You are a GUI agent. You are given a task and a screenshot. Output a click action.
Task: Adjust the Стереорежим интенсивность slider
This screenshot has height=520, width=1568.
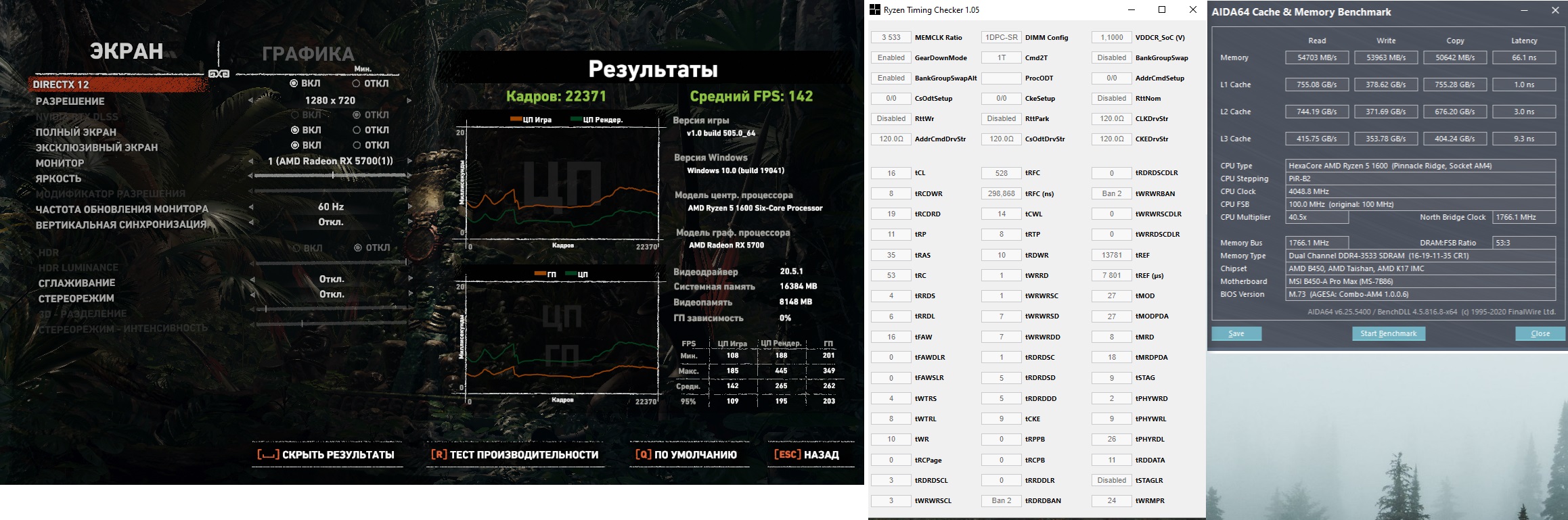coord(330,325)
